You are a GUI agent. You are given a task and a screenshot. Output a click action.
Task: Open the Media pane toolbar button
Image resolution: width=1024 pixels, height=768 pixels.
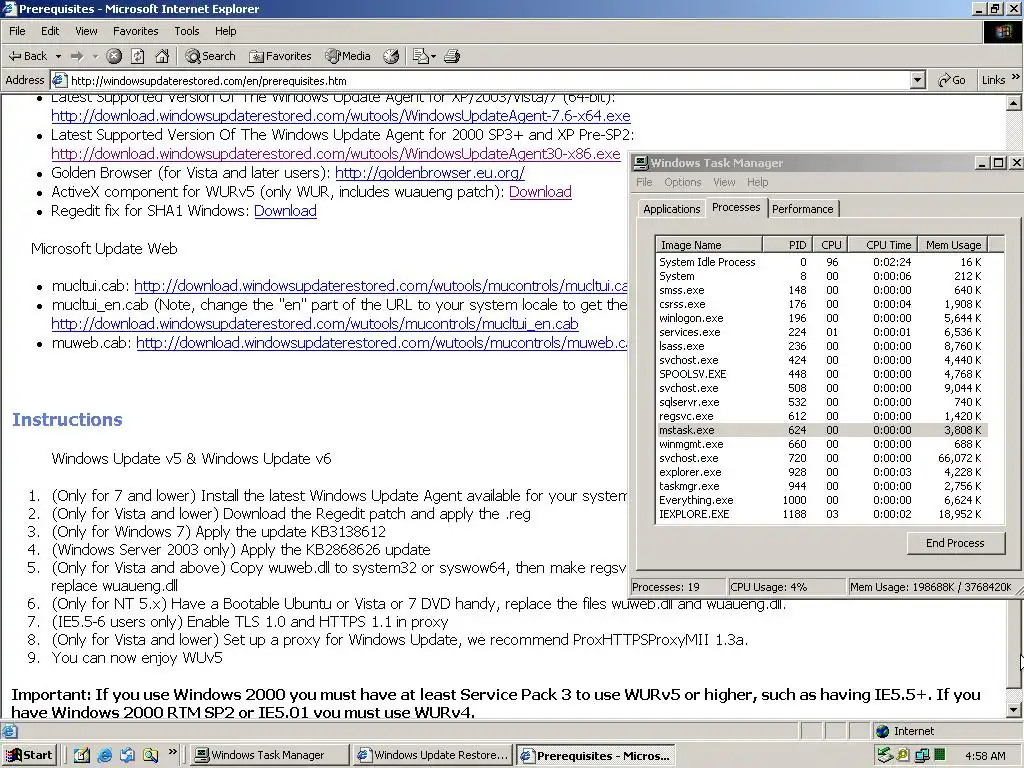pos(348,56)
